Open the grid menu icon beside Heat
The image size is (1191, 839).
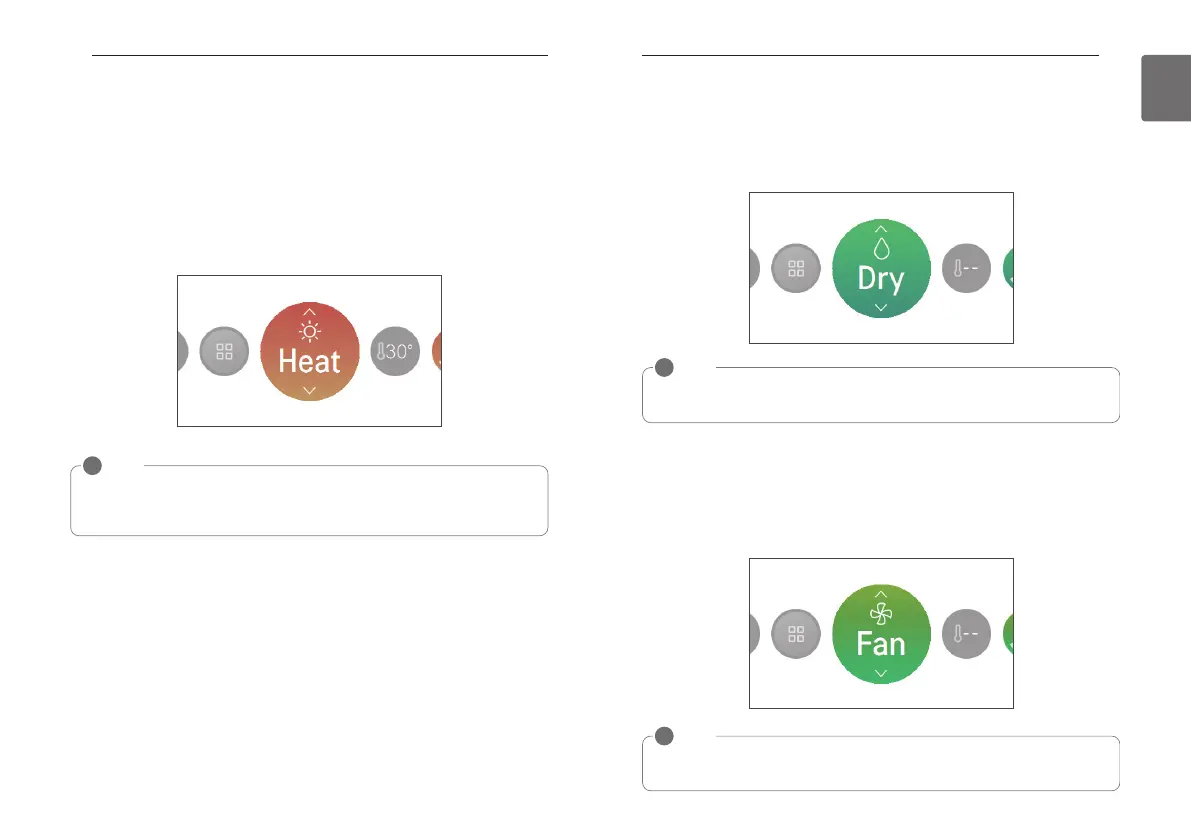(x=224, y=352)
